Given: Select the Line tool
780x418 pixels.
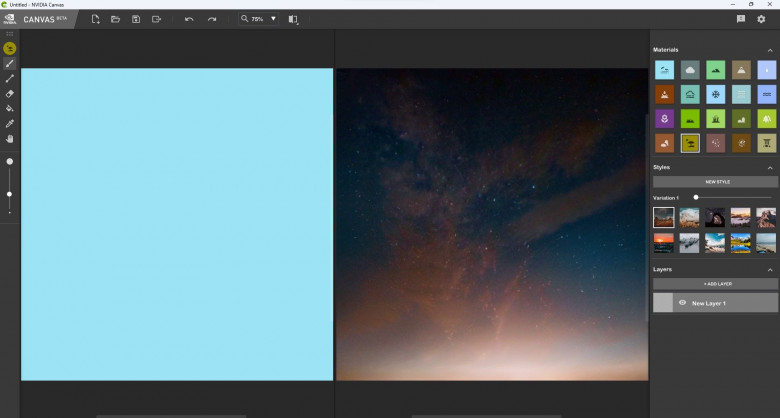Looking at the screenshot, I should coord(9,79).
